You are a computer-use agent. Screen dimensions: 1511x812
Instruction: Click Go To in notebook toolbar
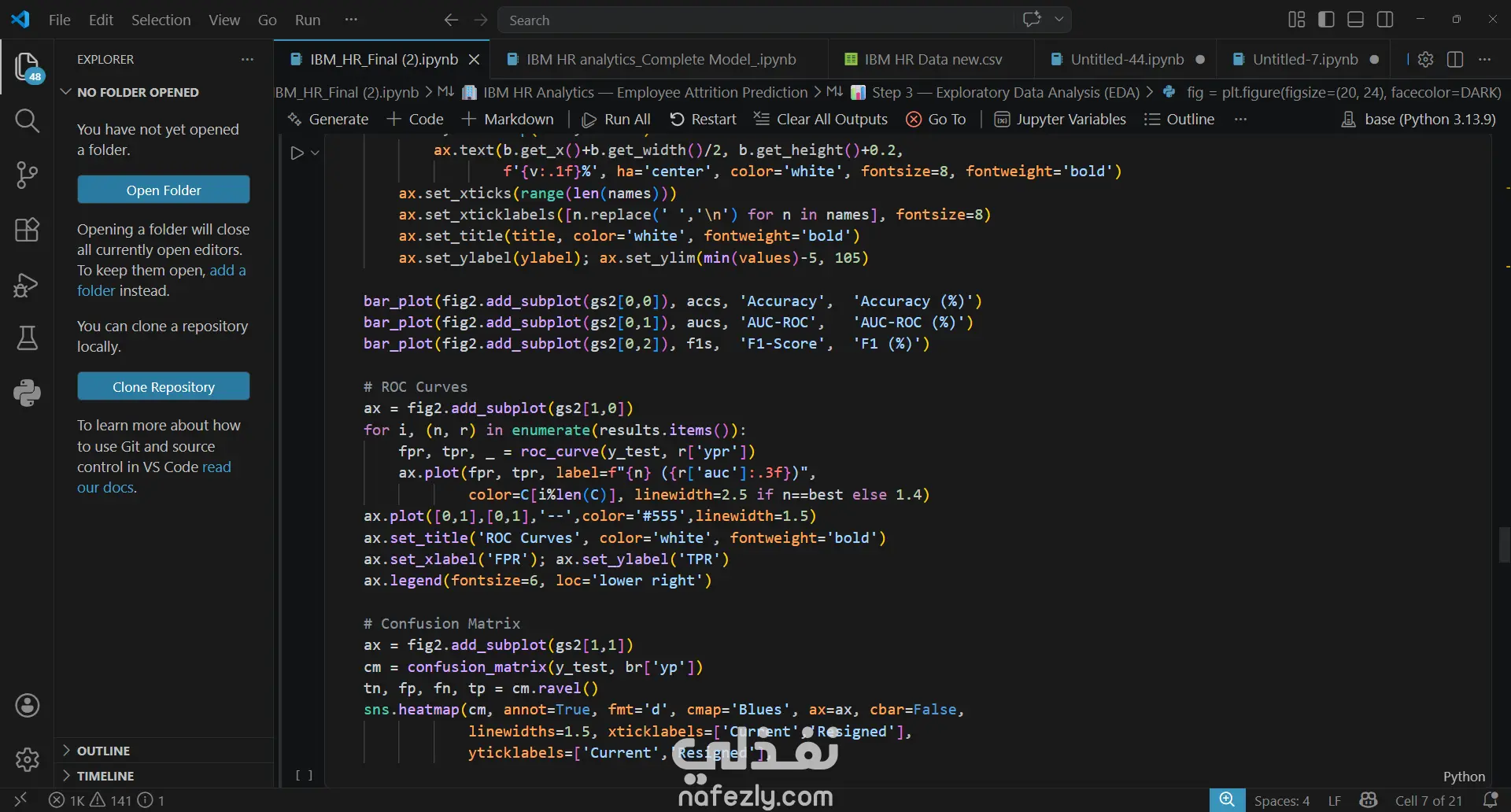[936, 119]
